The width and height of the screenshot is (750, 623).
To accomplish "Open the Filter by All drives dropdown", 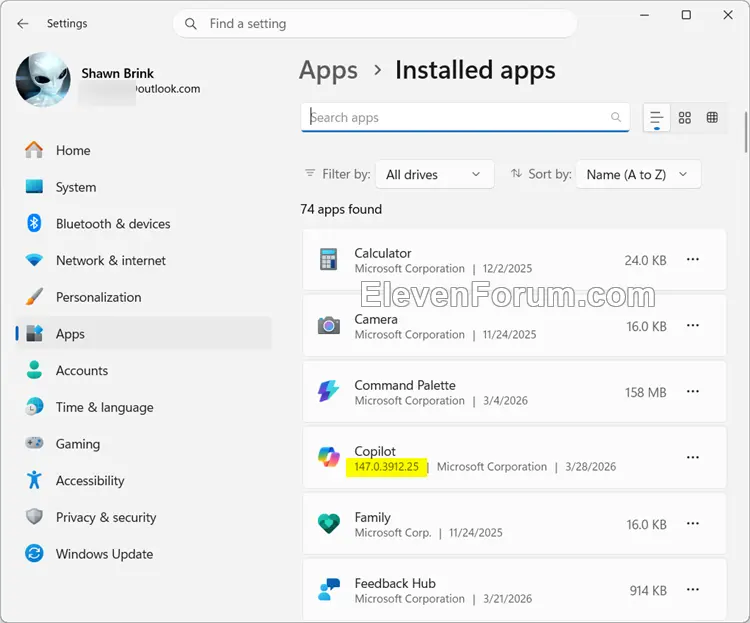I will click(x=435, y=174).
